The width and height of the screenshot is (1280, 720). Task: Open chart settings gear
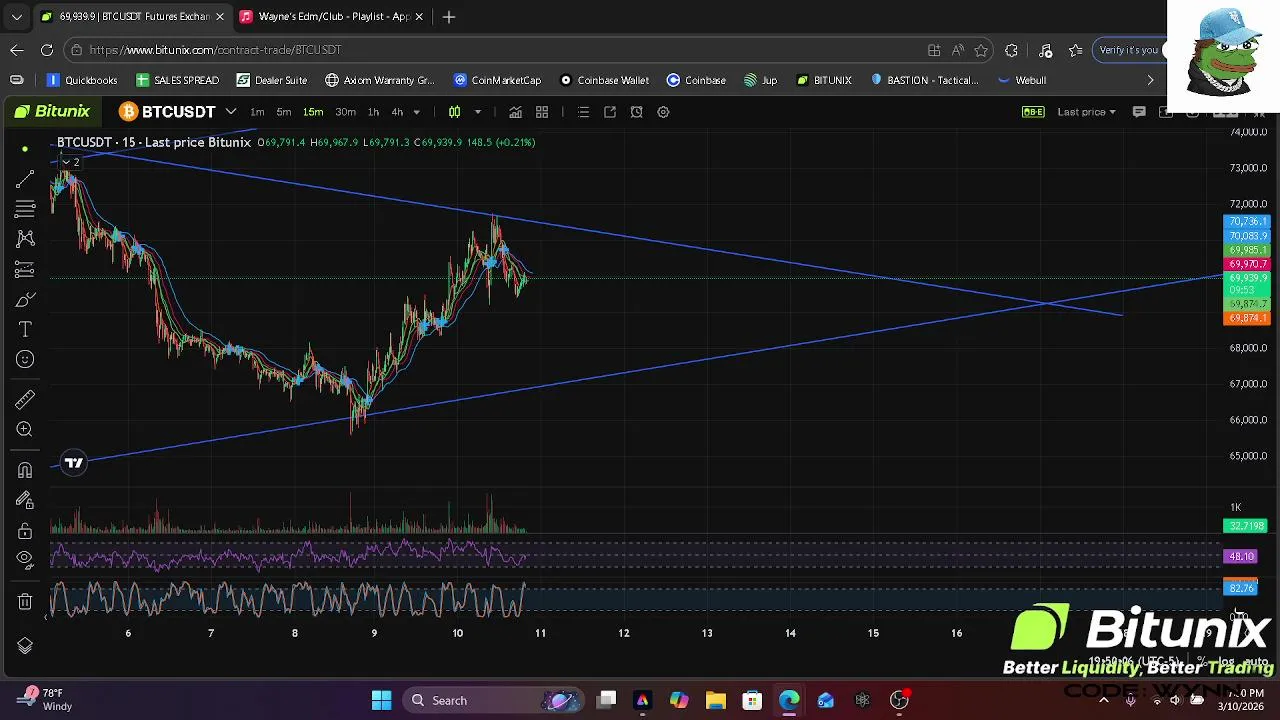coord(663,112)
